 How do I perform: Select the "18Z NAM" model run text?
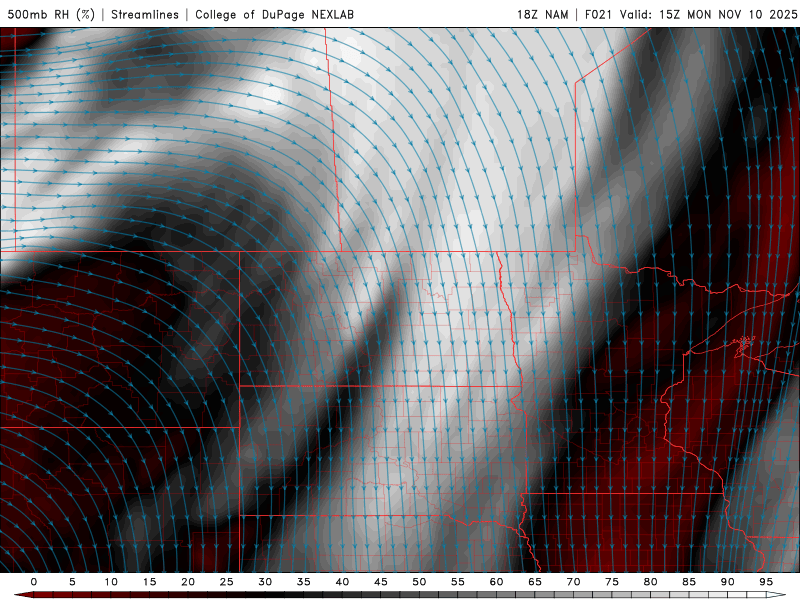pyautogui.click(x=542, y=14)
